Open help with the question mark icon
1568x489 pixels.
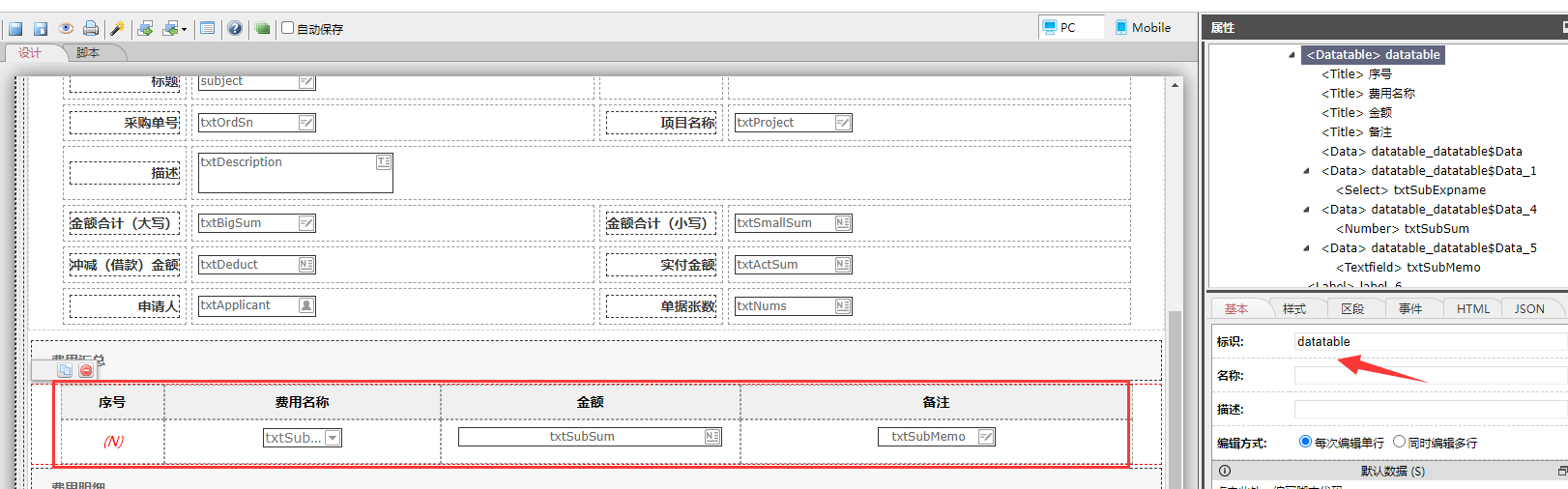[235, 28]
